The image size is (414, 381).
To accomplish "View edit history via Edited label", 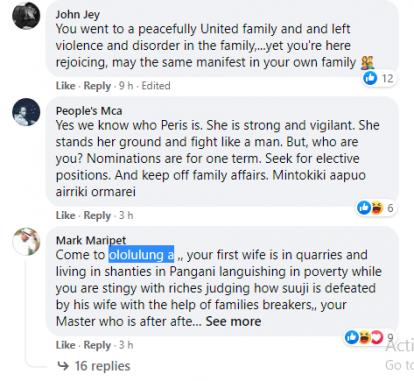I will (156, 86).
